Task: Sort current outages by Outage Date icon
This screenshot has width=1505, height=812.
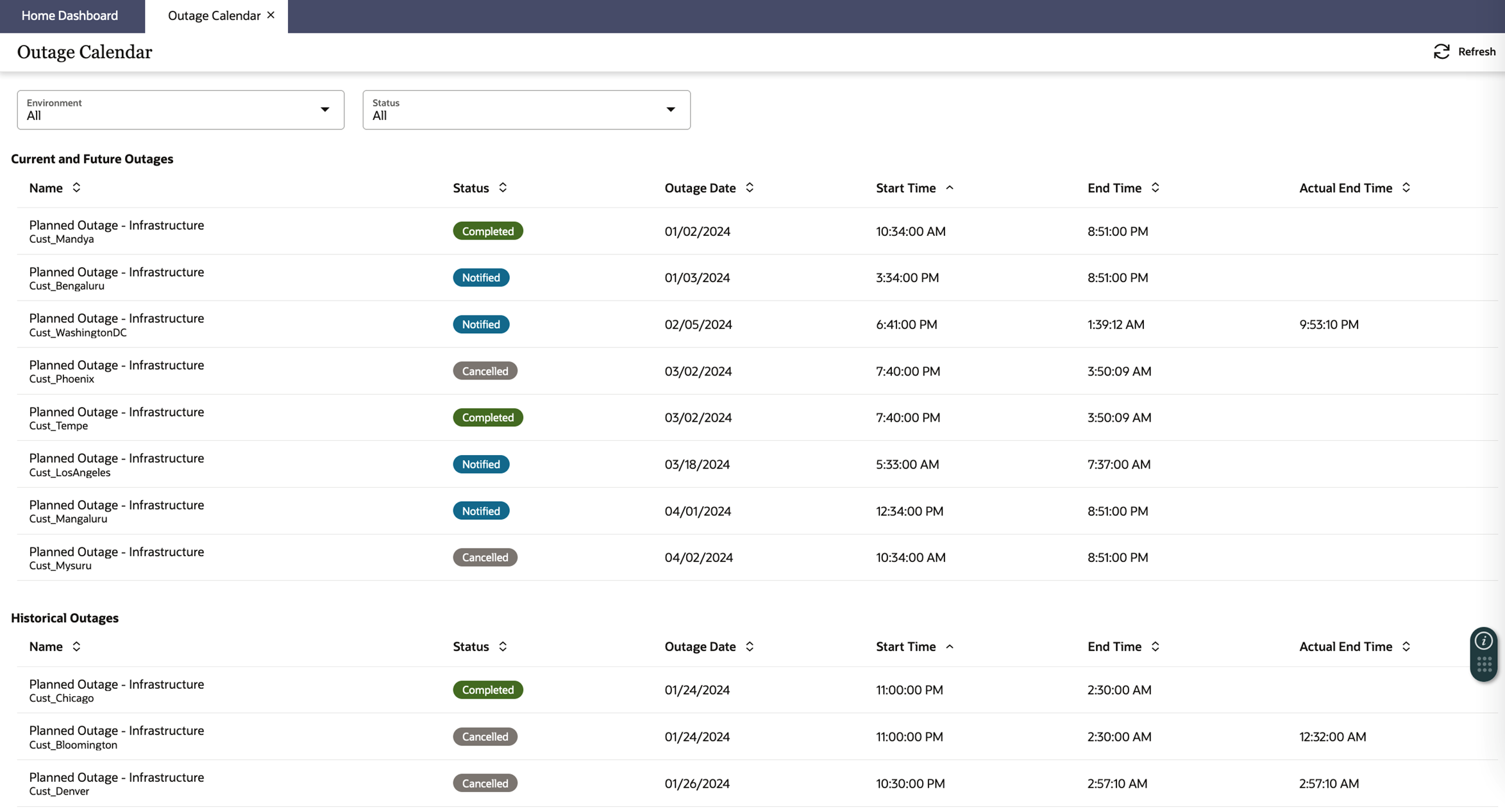Action: (x=750, y=188)
